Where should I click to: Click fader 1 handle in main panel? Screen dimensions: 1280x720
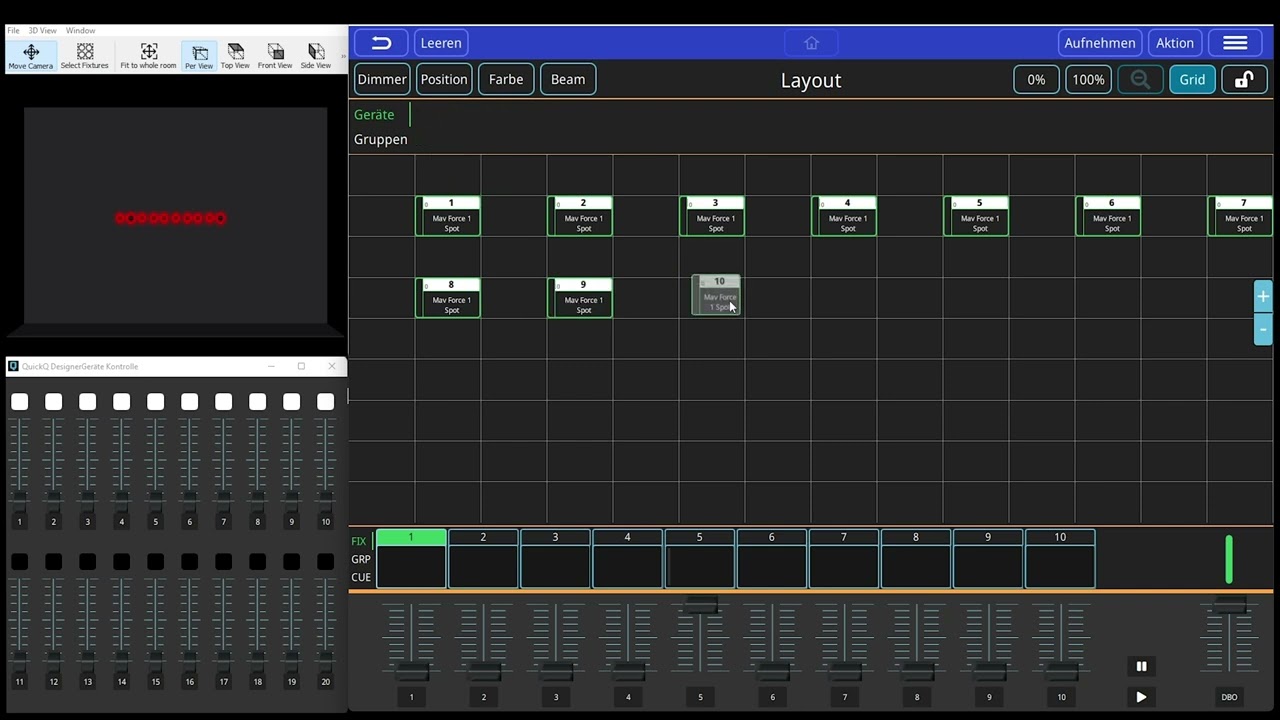click(x=411, y=671)
